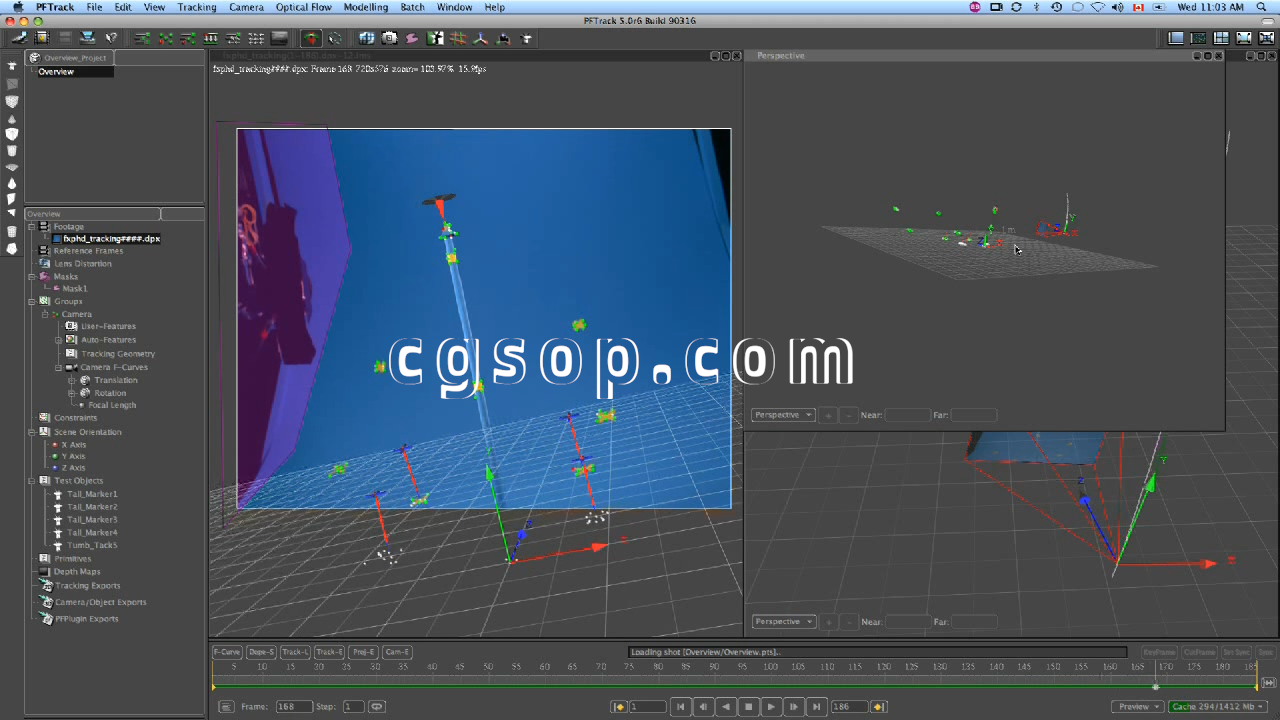Expand the Rotation curve node

tap(71, 393)
